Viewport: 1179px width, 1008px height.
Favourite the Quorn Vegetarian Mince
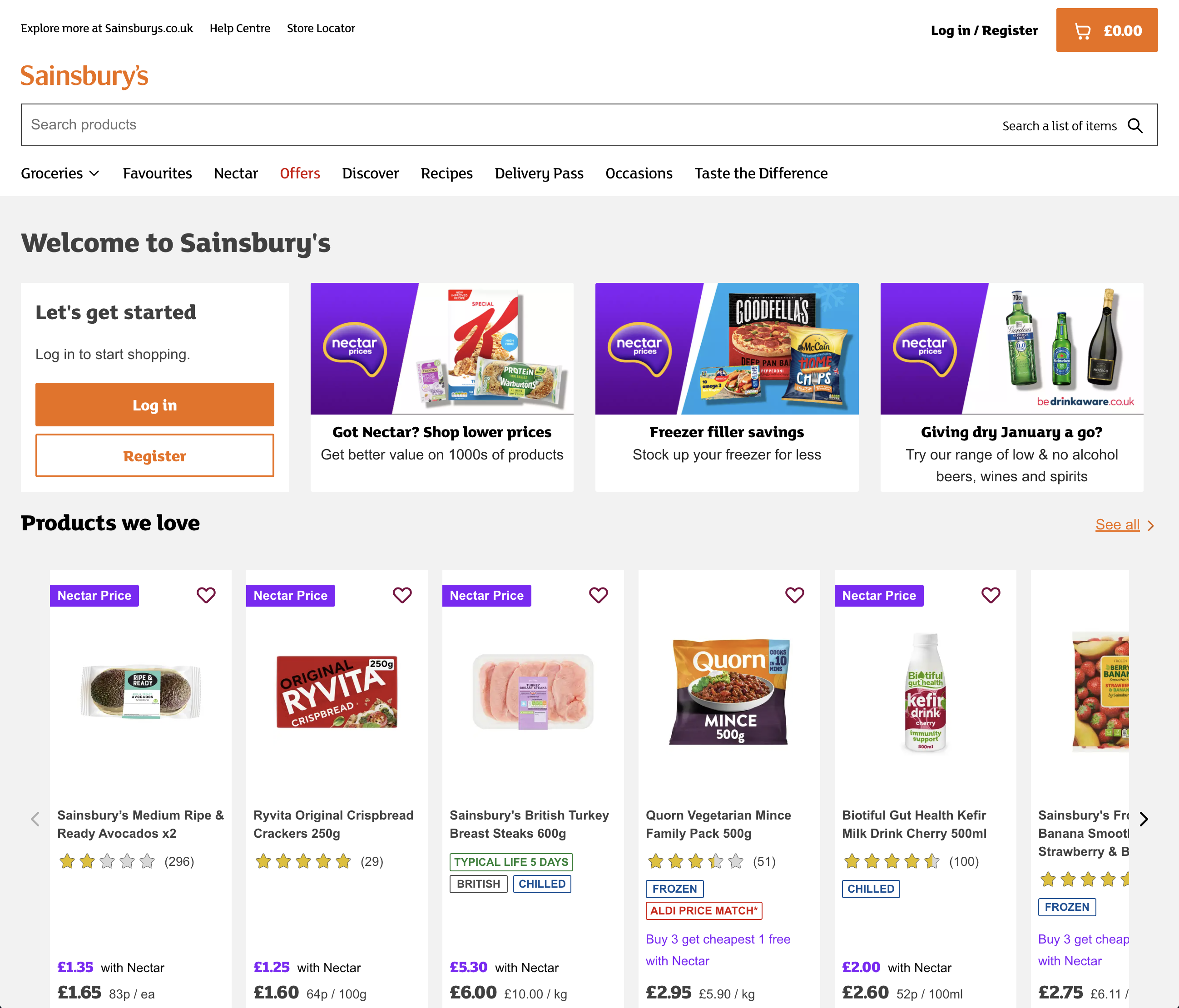pyautogui.click(x=794, y=595)
